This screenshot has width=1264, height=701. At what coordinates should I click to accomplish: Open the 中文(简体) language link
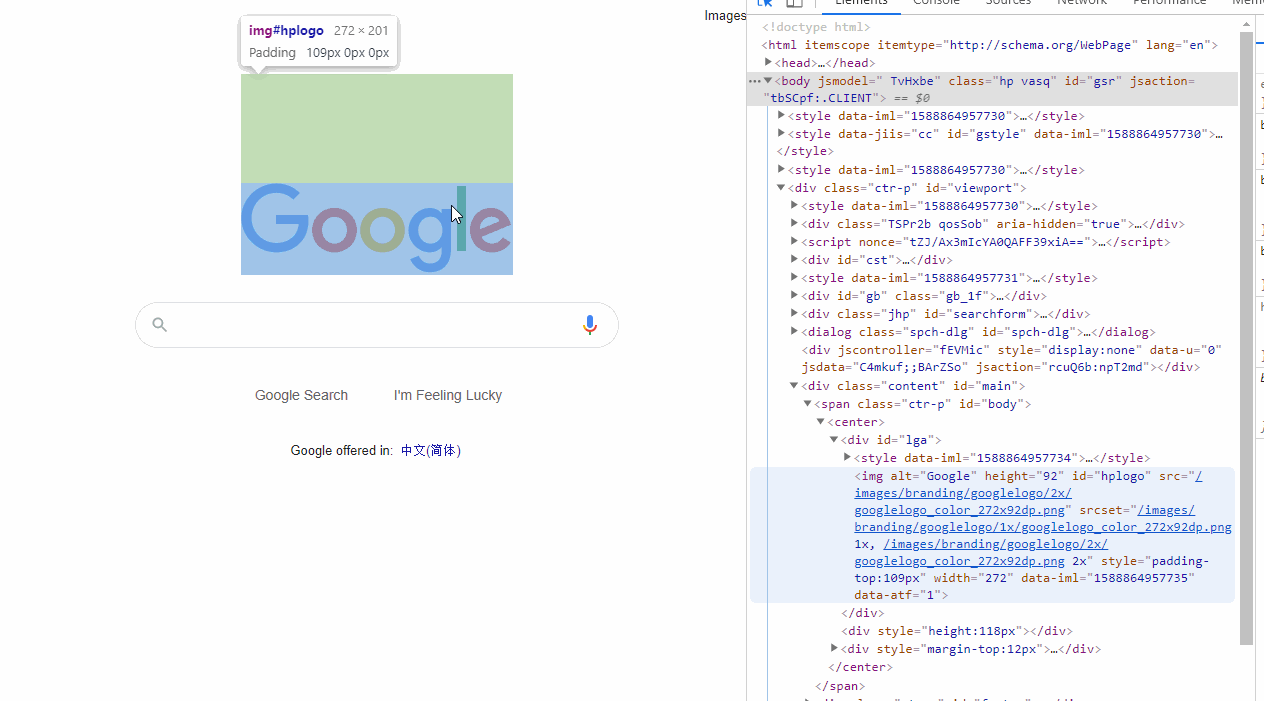(431, 450)
